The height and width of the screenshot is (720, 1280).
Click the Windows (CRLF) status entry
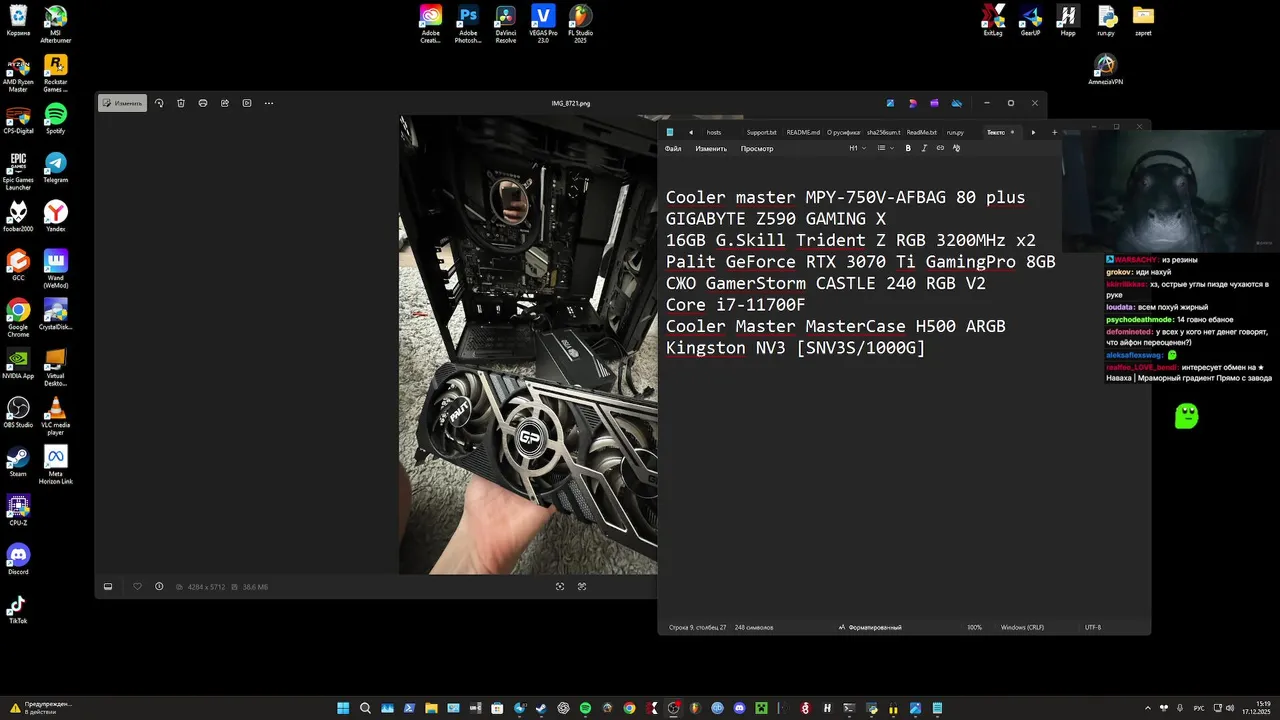1022,627
